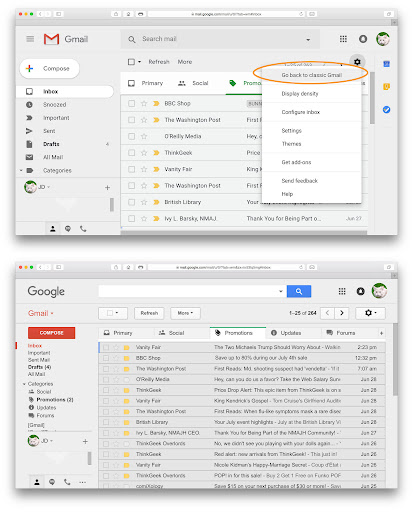Click the blue search button in classic Gmail
The height and width of the screenshot is (512, 413).
(299, 291)
